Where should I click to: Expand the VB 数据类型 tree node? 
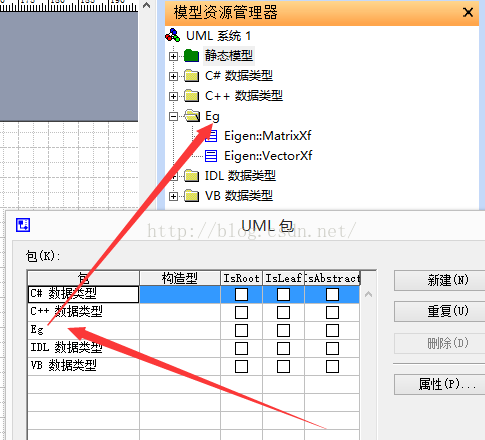tap(173, 196)
